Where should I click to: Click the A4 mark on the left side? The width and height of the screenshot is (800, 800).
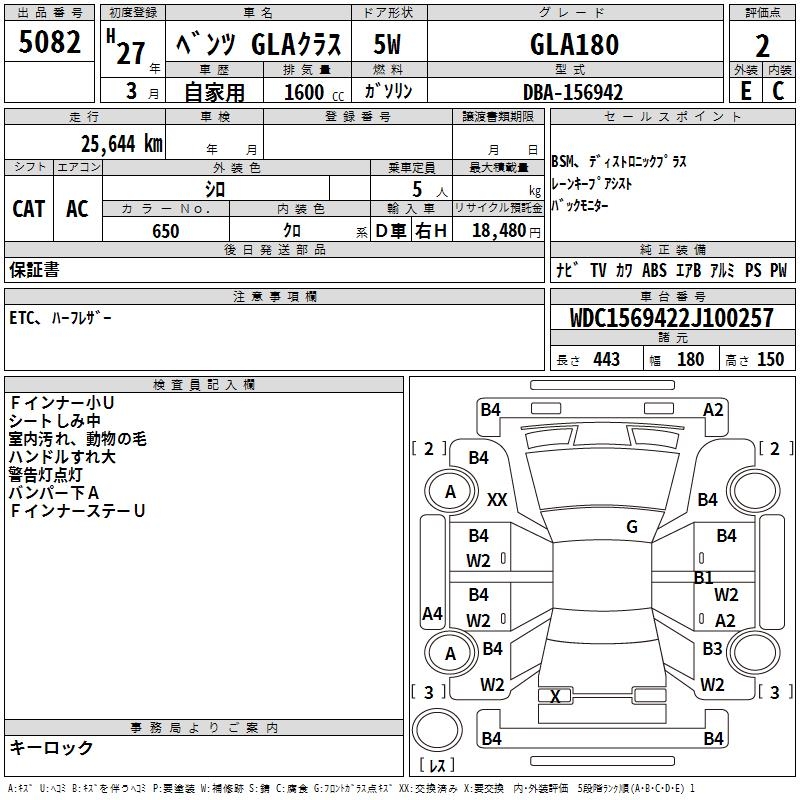pos(432,614)
